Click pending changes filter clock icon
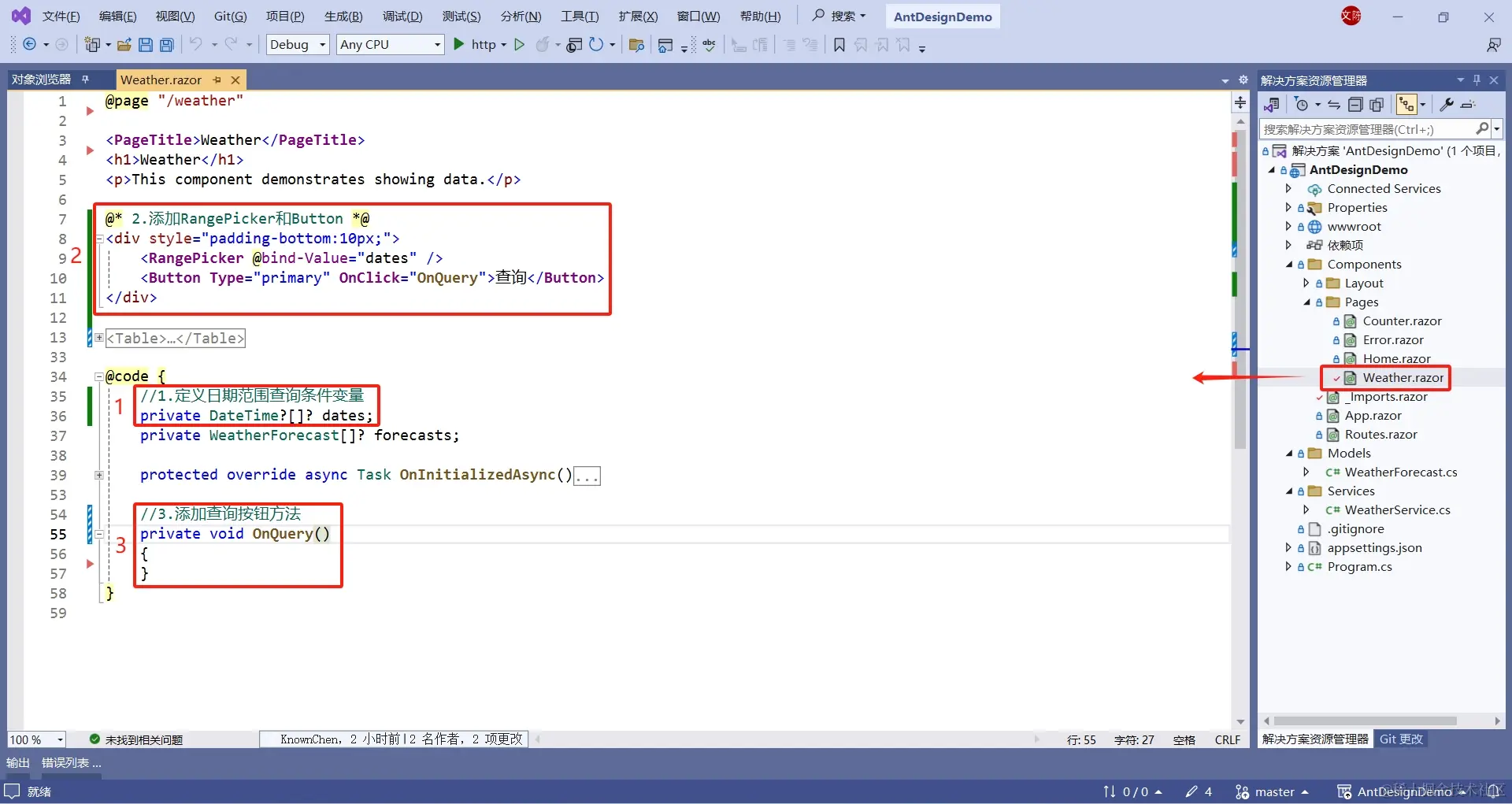Viewport: 1512px width, 804px height. pos(1302,105)
